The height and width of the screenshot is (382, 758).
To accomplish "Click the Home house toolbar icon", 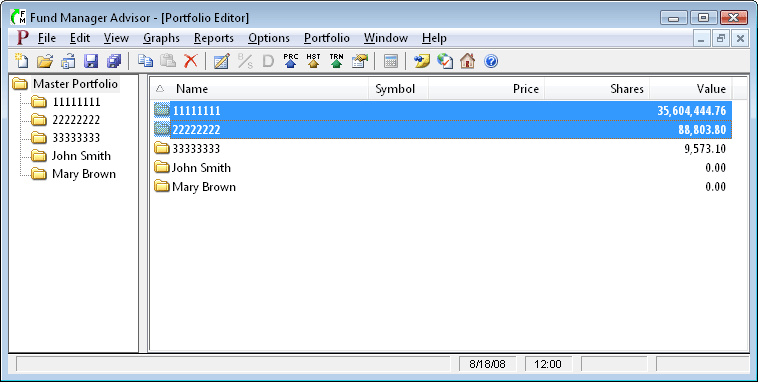I will pyautogui.click(x=467, y=61).
